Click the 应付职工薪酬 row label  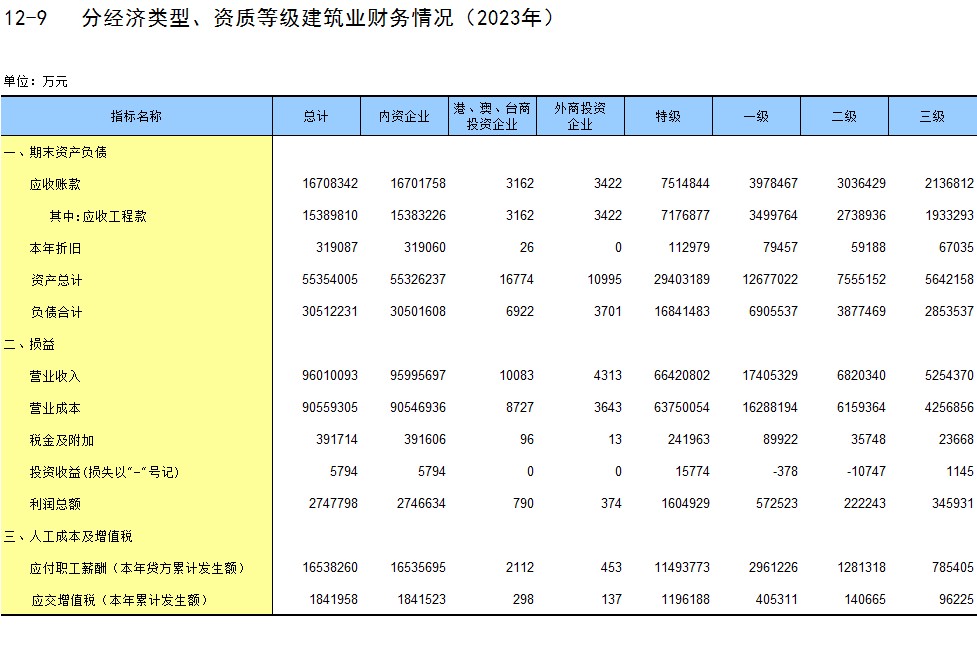(137, 568)
